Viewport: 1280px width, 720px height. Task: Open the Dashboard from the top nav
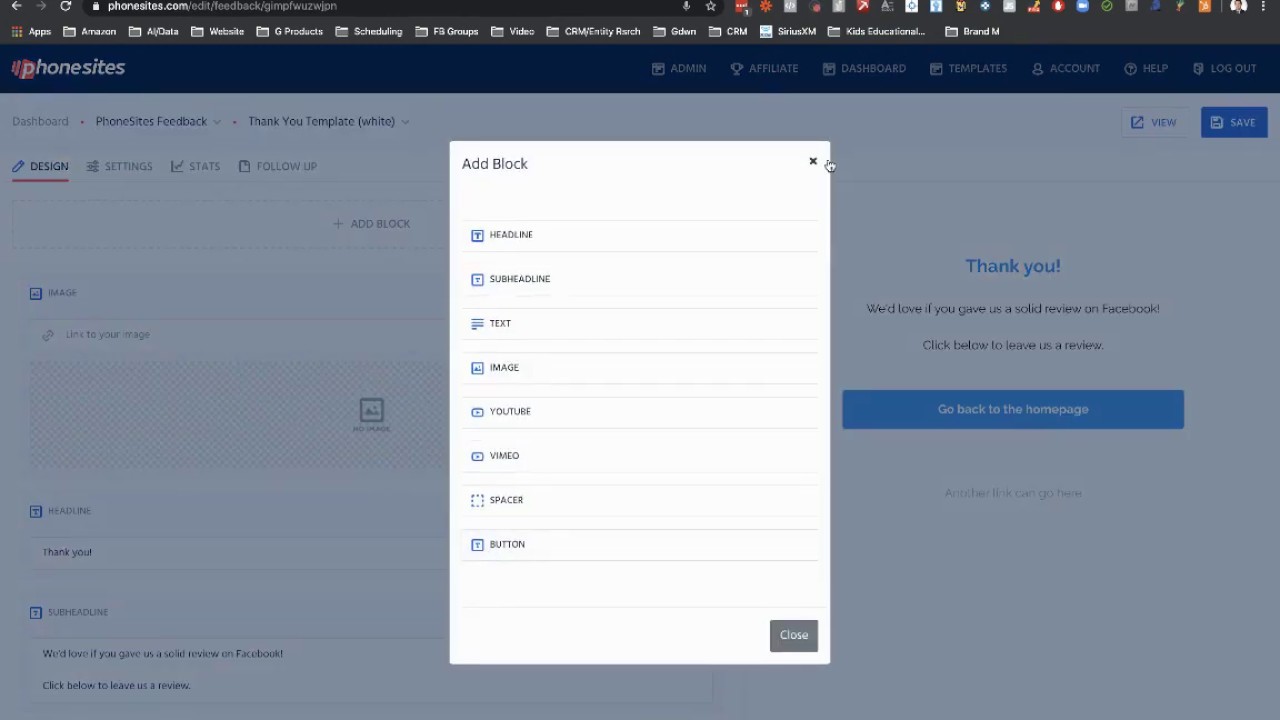click(x=864, y=68)
